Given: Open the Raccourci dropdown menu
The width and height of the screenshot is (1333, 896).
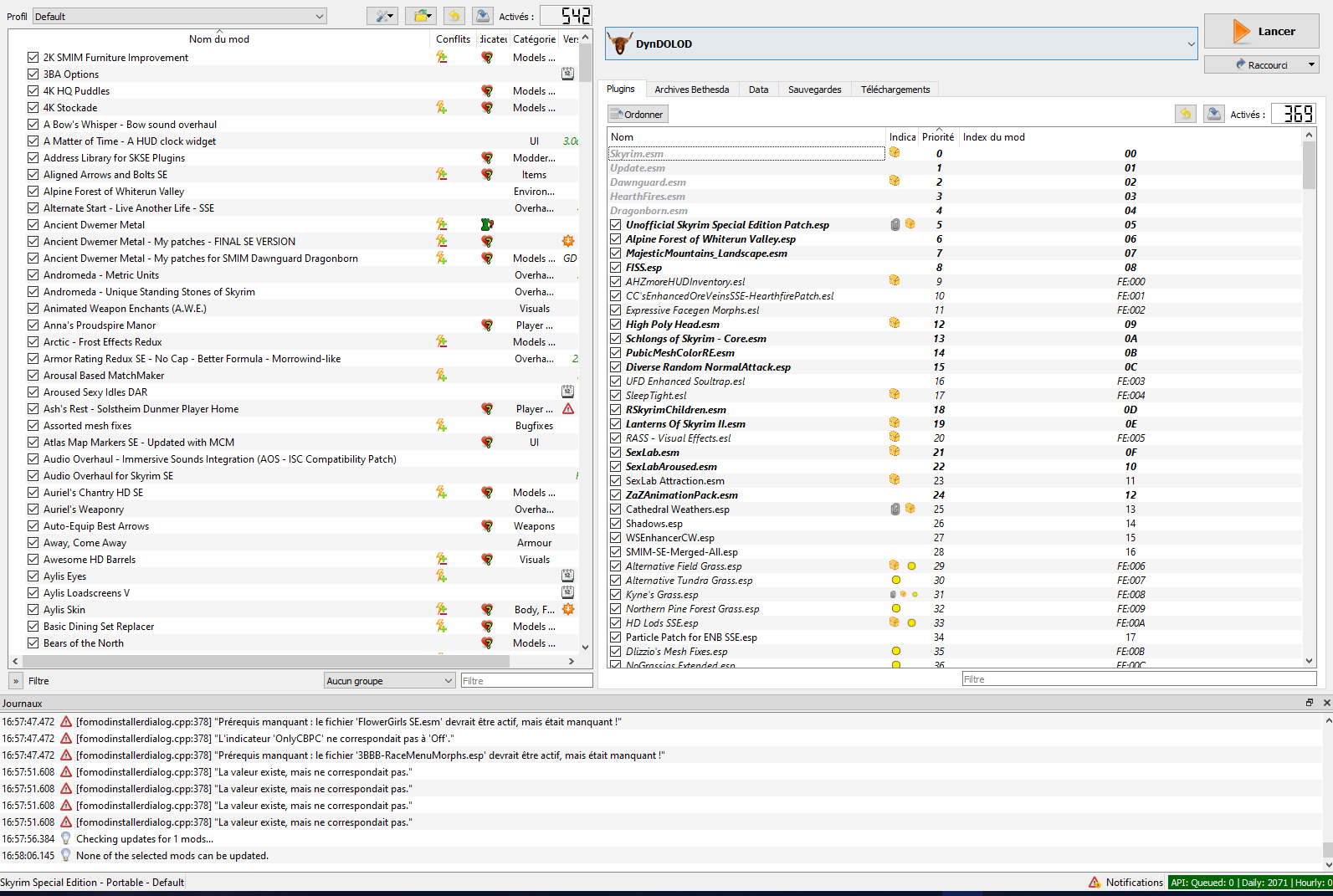Looking at the screenshot, I should (1262, 64).
